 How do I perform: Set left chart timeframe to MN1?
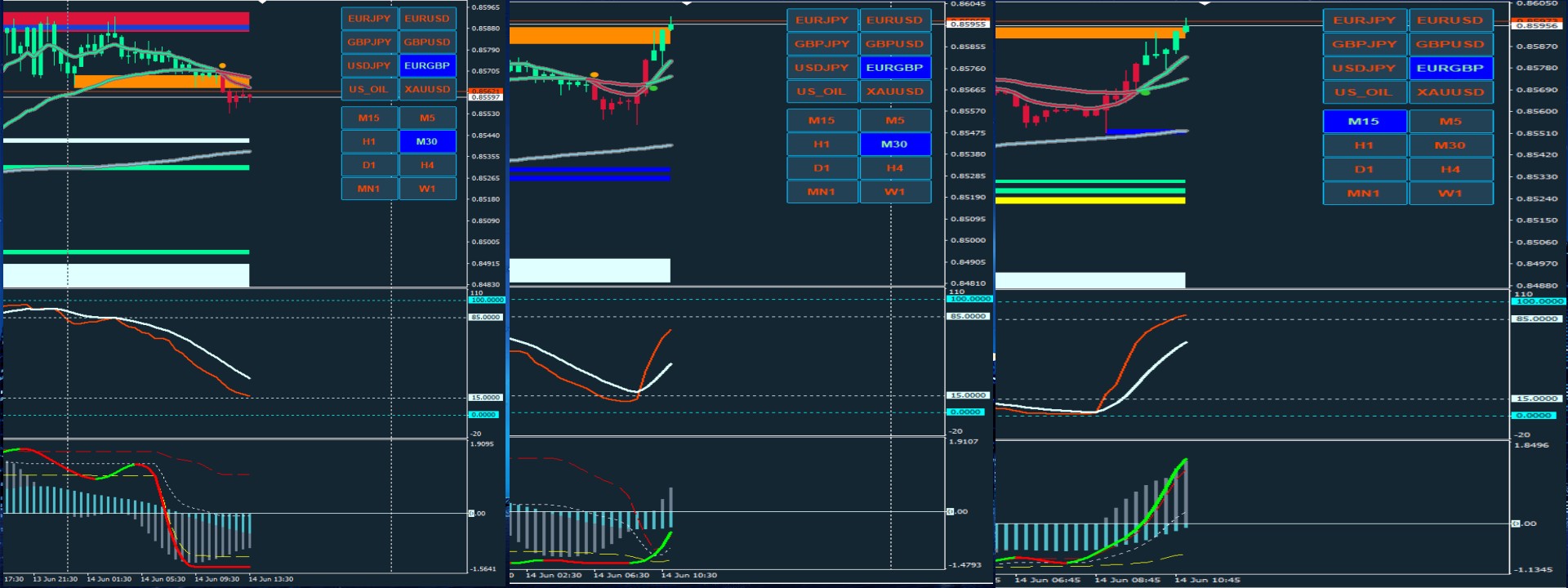tap(369, 189)
